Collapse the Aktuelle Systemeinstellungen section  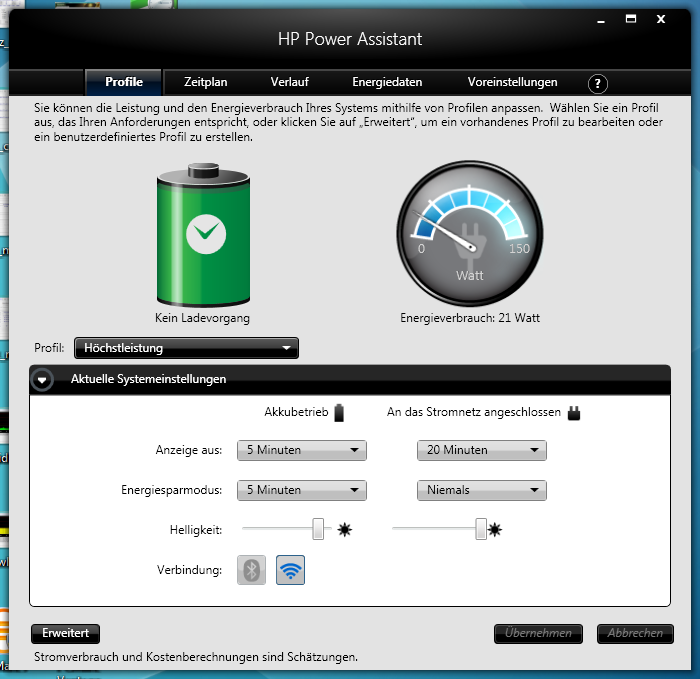42,380
